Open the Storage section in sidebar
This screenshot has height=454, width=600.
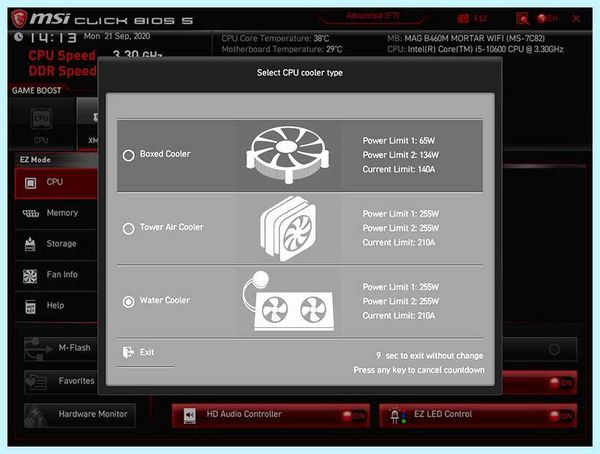point(56,244)
